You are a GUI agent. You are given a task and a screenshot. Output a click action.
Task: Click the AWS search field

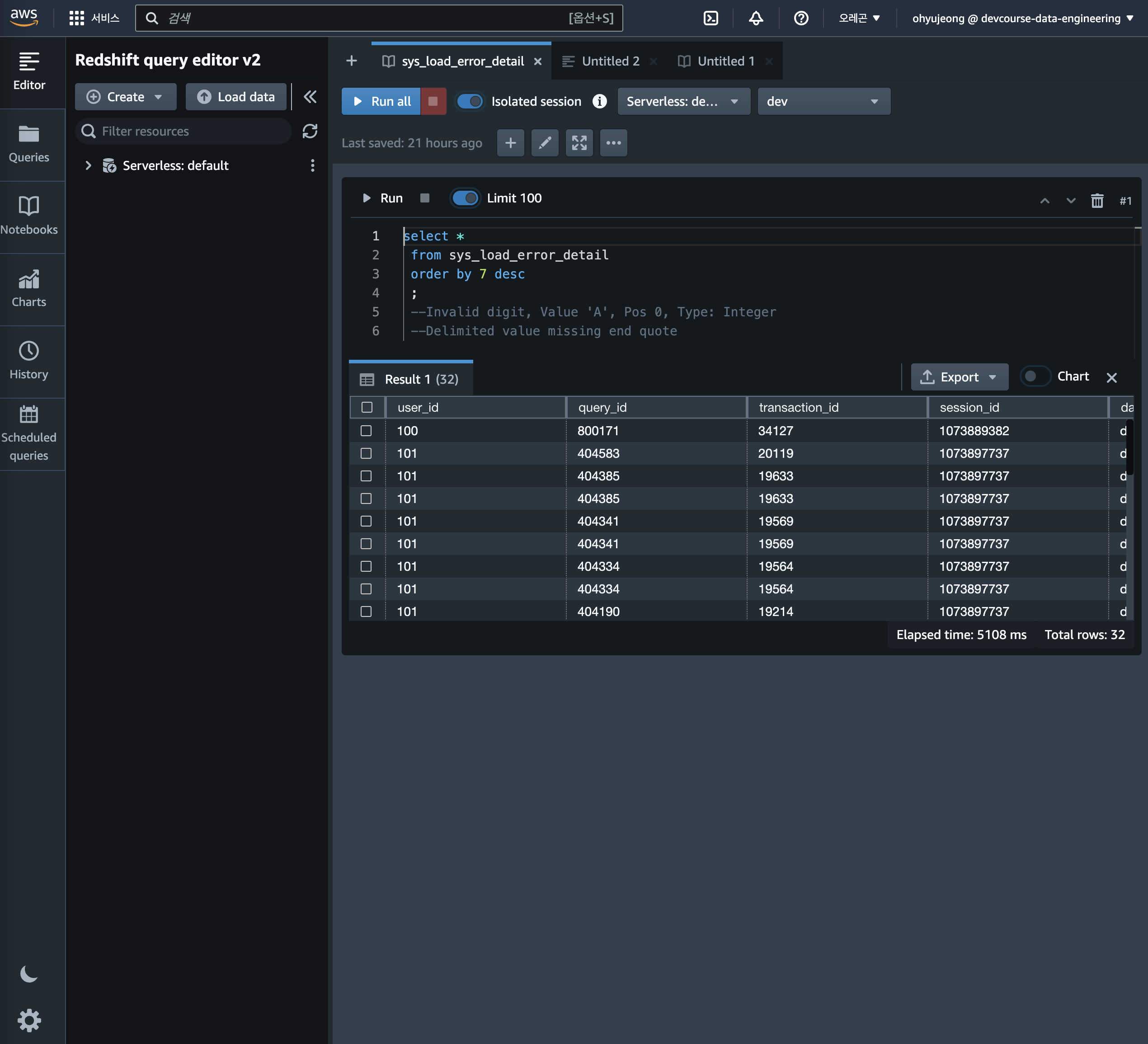(x=379, y=18)
